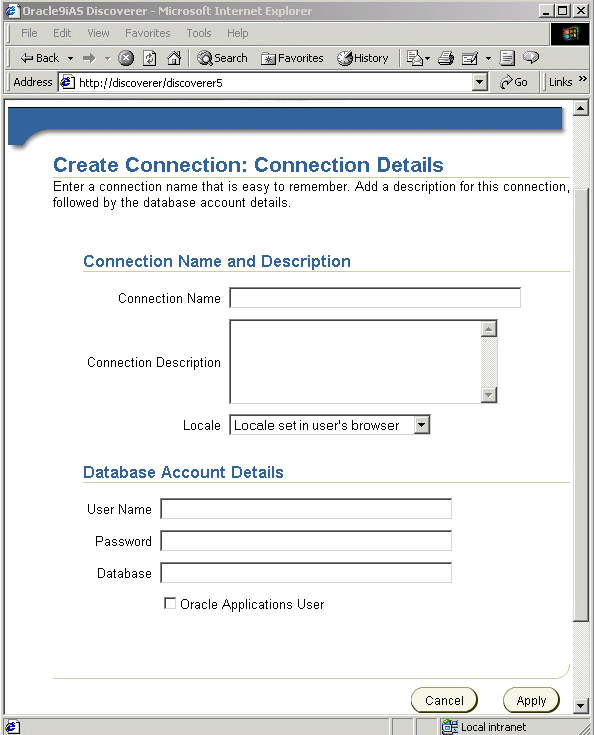Screen dimensions: 594x735
Task: Open the Edit icon dropdown arrow
Action: coord(488,59)
